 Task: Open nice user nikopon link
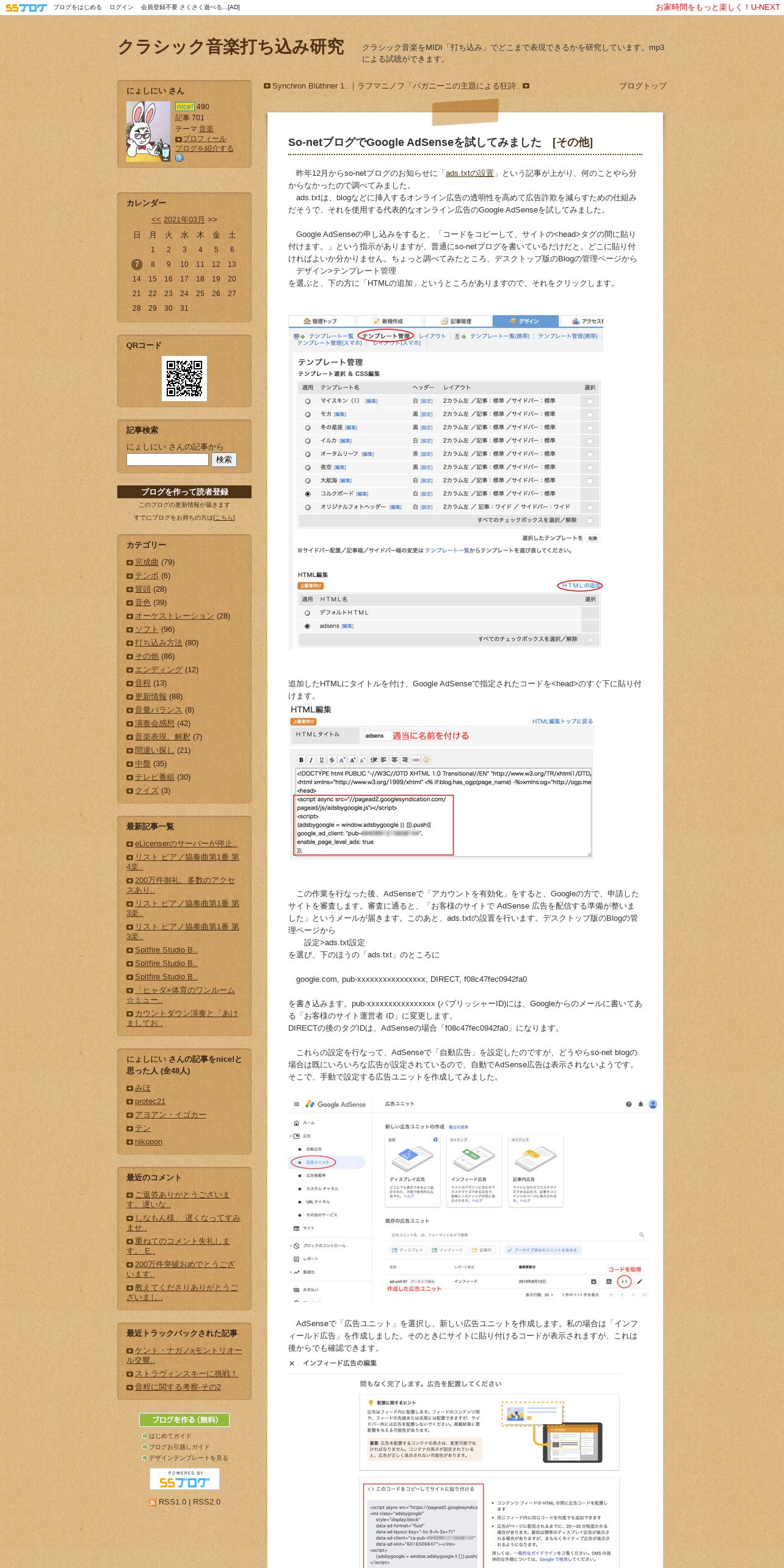[148, 1142]
